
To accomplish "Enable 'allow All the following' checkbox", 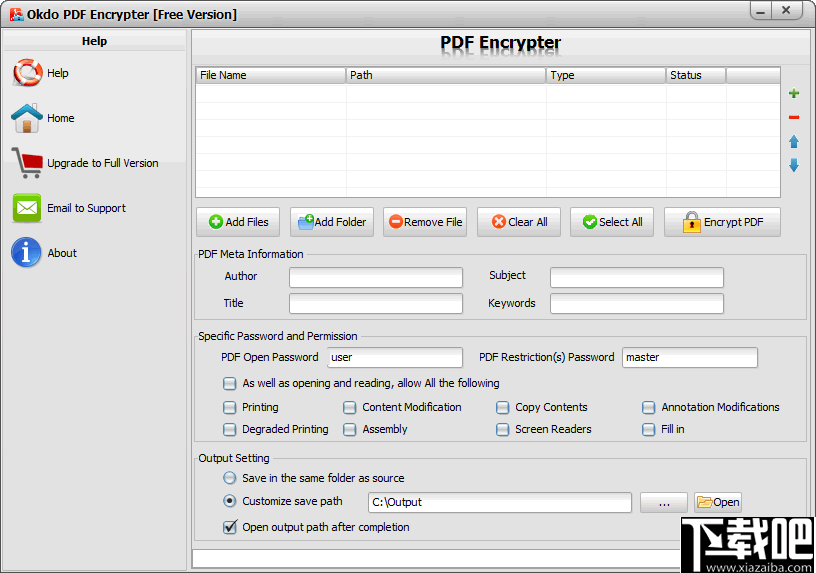I will (x=230, y=384).
